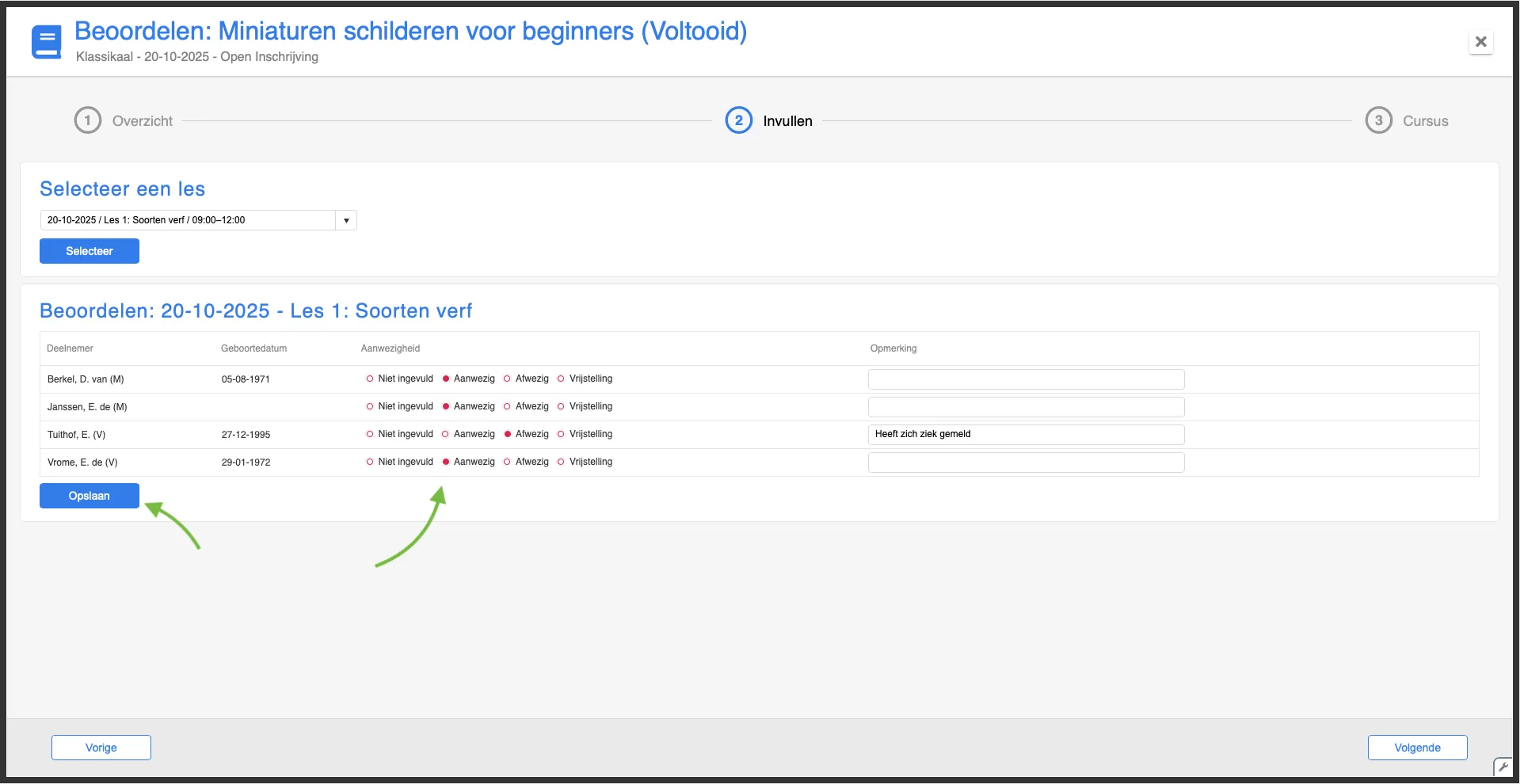Set Janssen, E. de to Vrijstelling
This screenshot has height=784, width=1520.
tap(561, 406)
